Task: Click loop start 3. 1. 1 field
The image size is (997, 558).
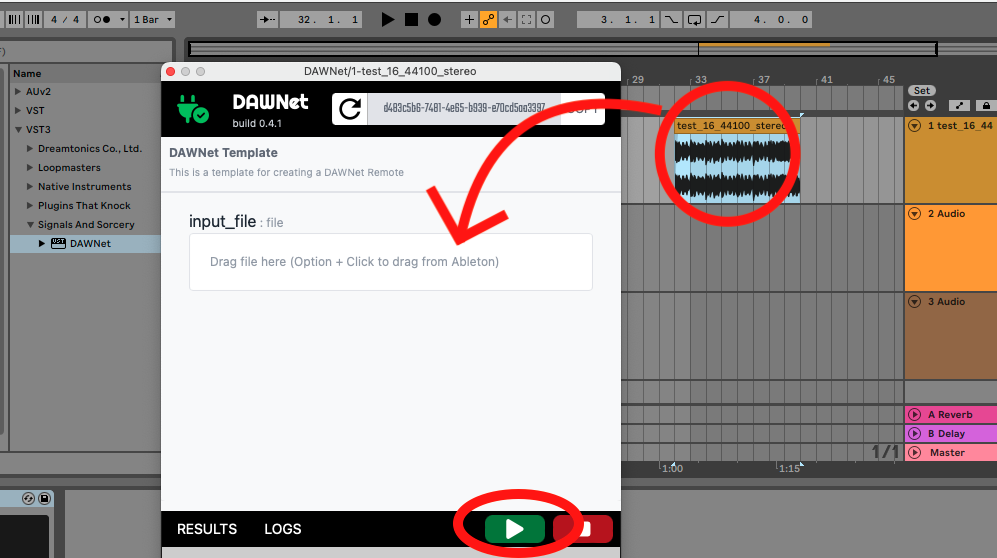Action: coord(618,20)
